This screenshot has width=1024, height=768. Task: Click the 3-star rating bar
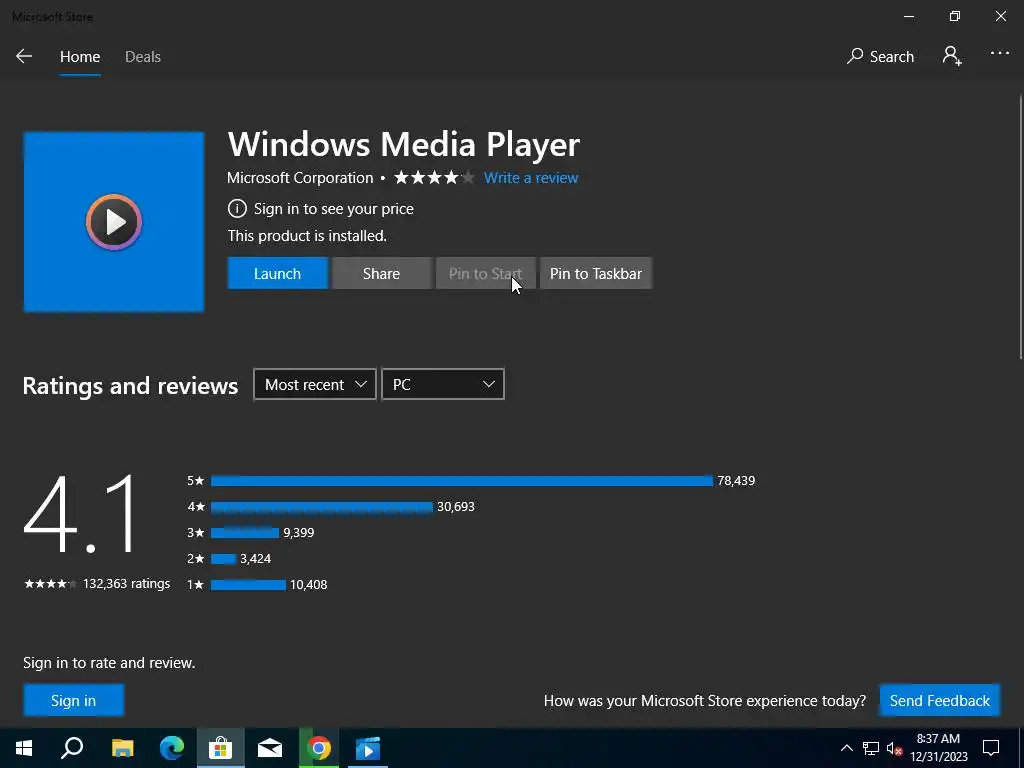[245, 533]
